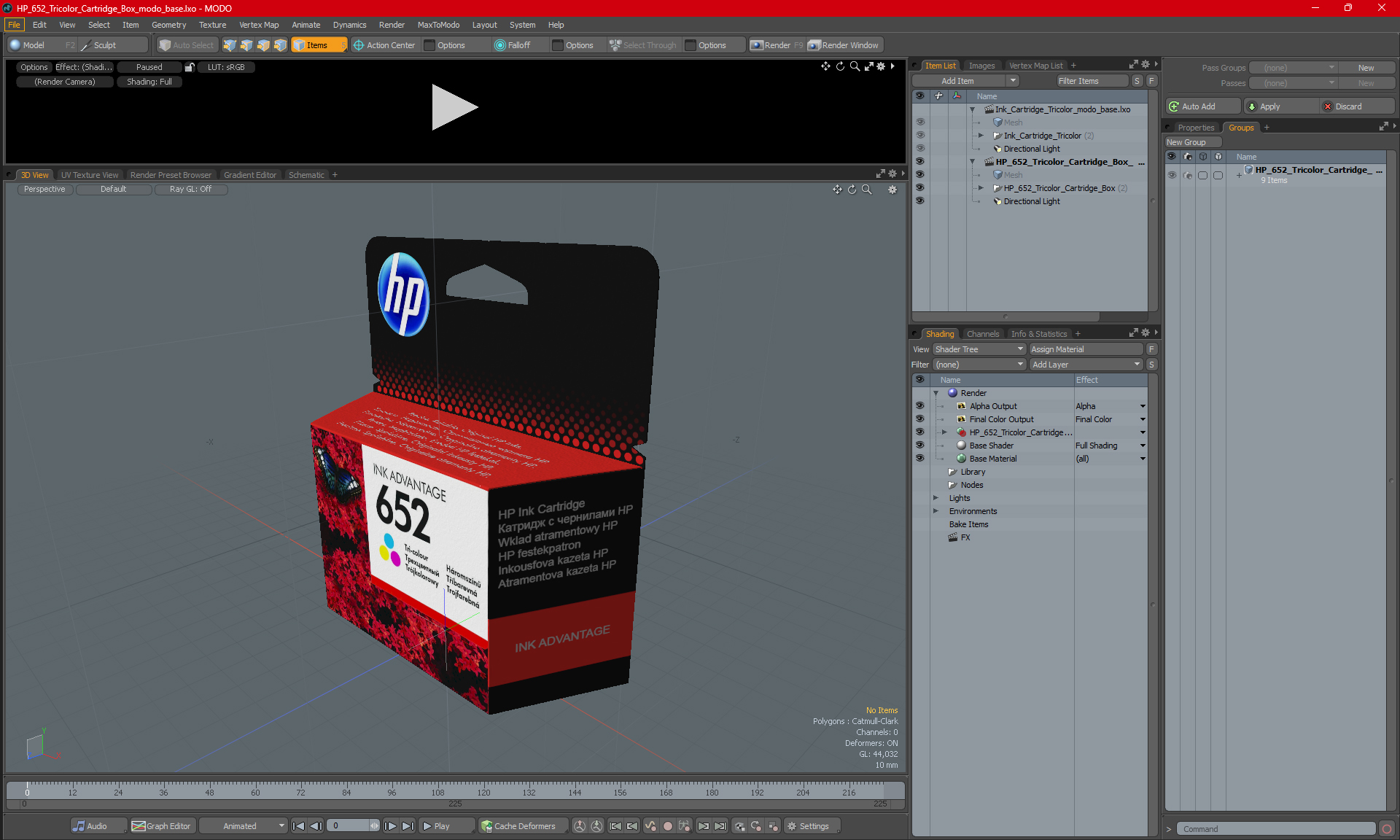
Task: Open 3D viewport gear settings
Action: [x=892, y=190]
